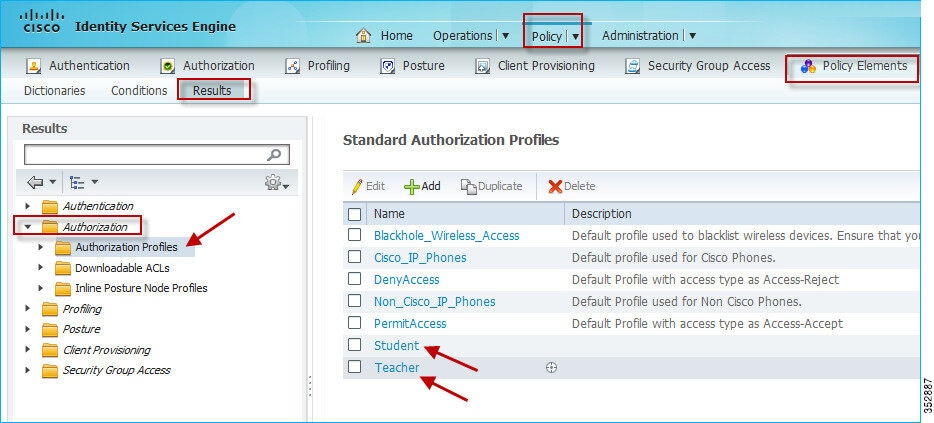The width and height of the screenshot is (934, 423).
Task: Click the Home house icon
Action: (363, 36)
